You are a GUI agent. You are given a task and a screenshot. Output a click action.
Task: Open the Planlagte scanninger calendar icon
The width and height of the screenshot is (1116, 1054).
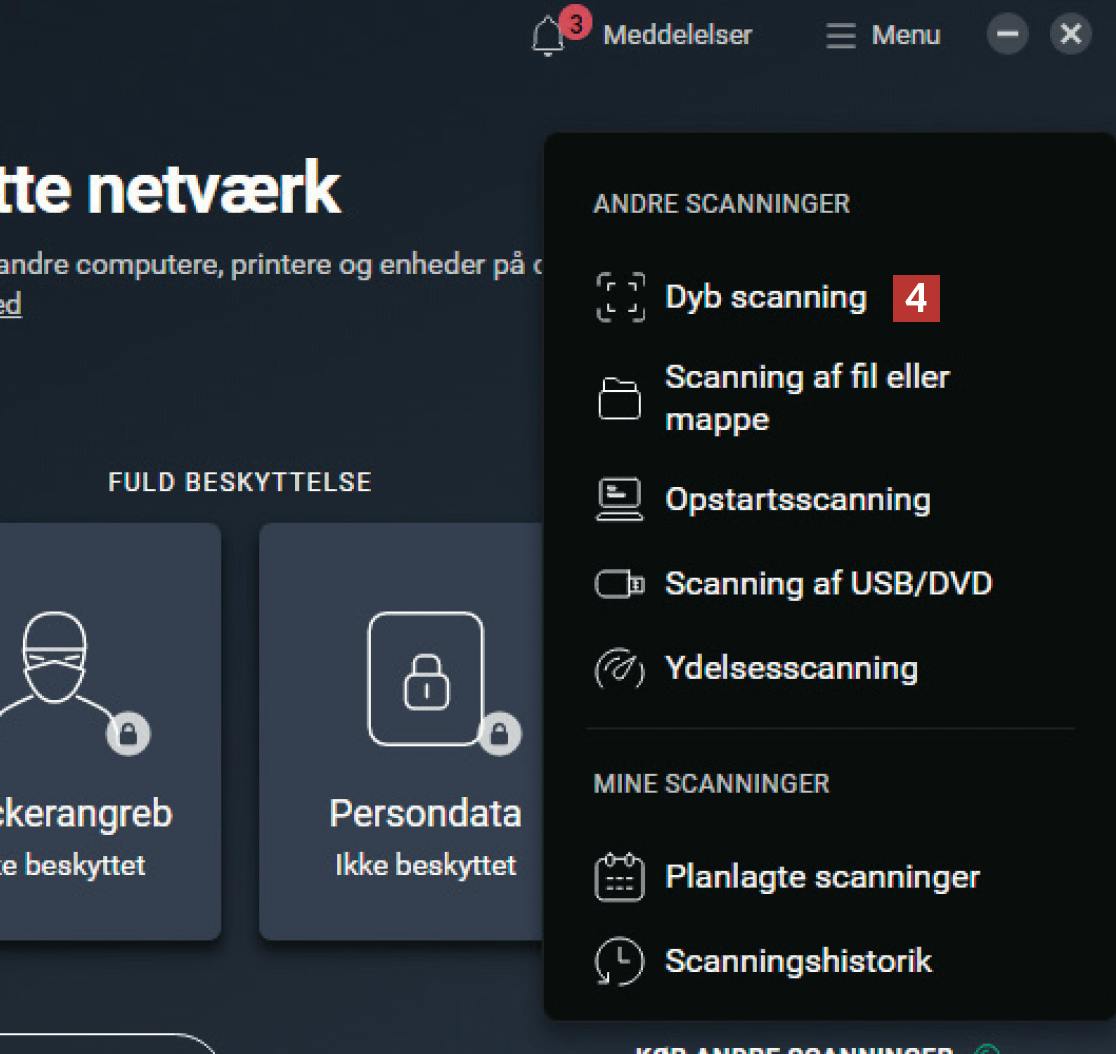coord(620,877)
